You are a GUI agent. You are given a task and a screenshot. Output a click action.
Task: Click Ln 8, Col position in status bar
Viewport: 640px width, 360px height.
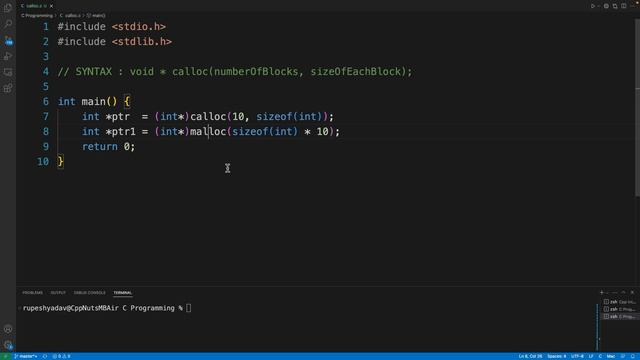click(x=530, y=356)
